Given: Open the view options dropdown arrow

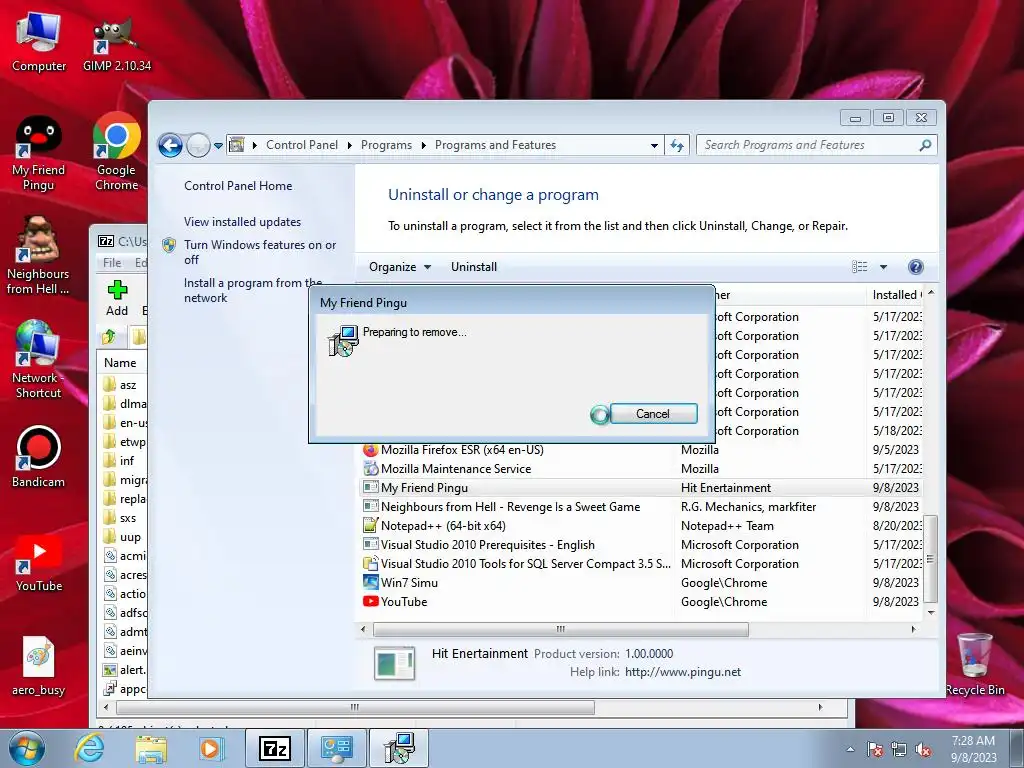Looking at the screenshot, I should pyautogui.click(x=883, y=266).
